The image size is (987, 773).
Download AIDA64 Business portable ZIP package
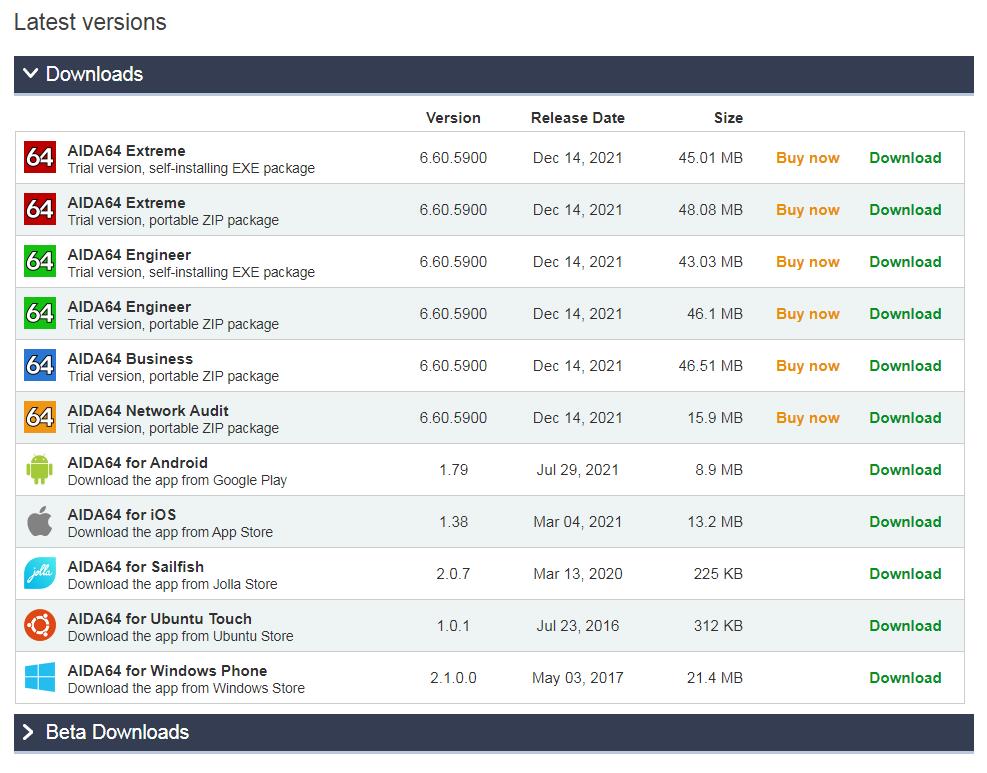[x=905, y=366]
